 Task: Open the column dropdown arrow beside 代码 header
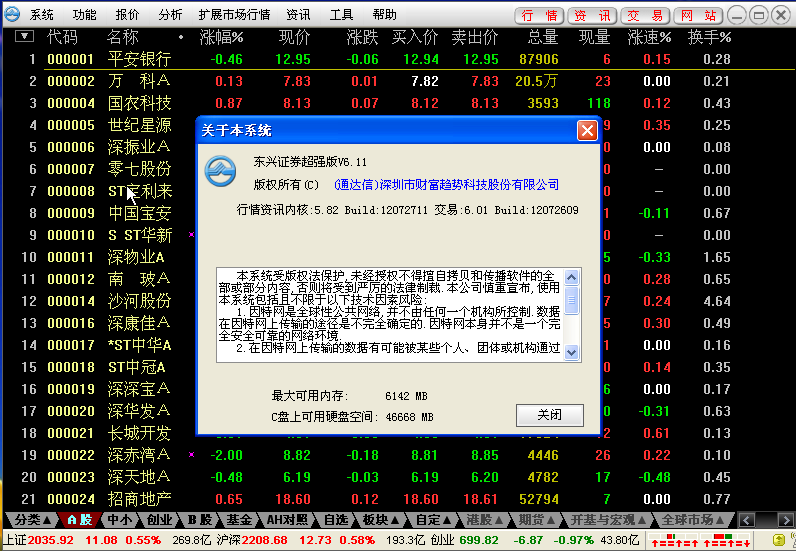(x=24, y=36)
